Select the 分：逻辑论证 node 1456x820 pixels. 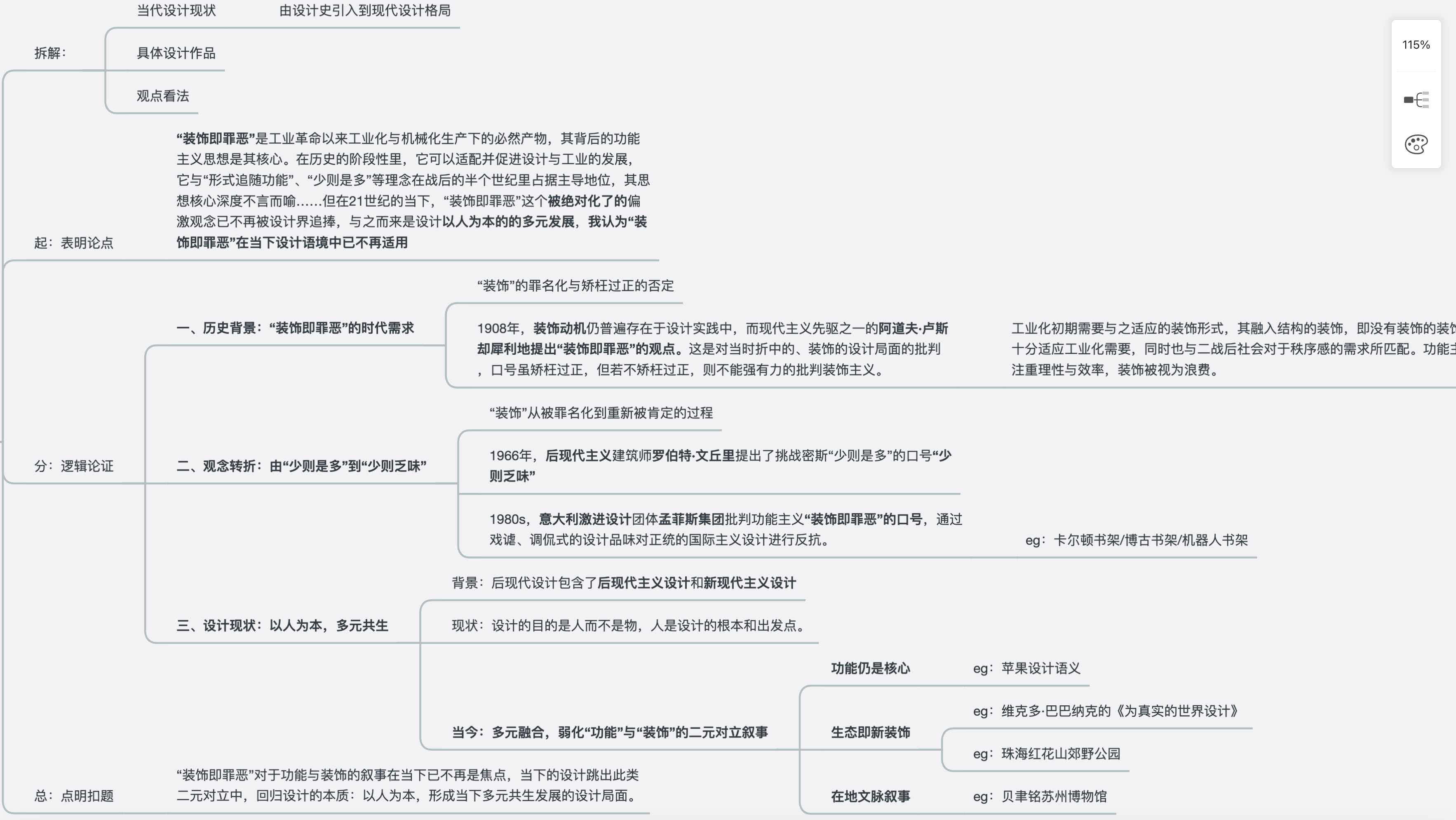(x=74, y=466)
